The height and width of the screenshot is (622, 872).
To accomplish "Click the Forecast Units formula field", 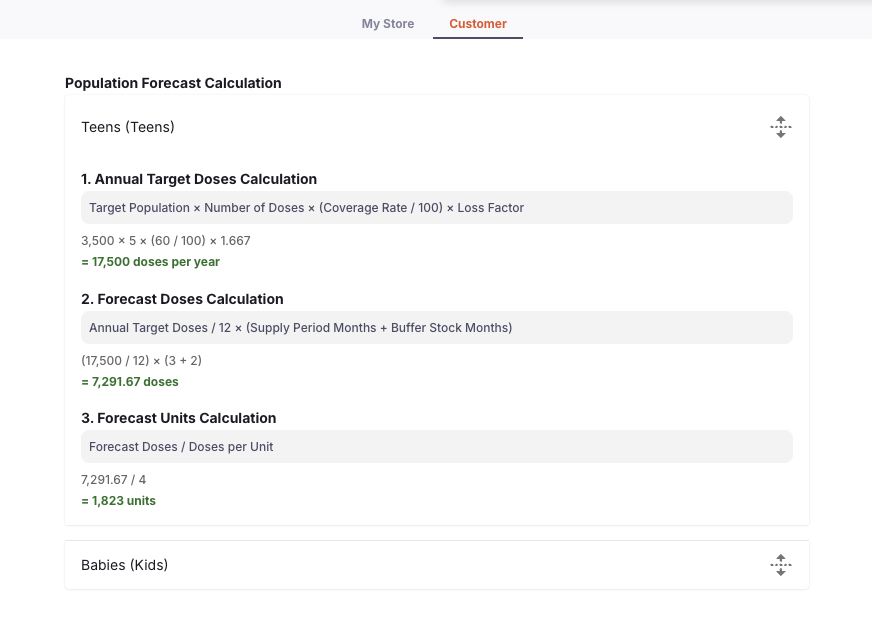I will tap(437, 446).
